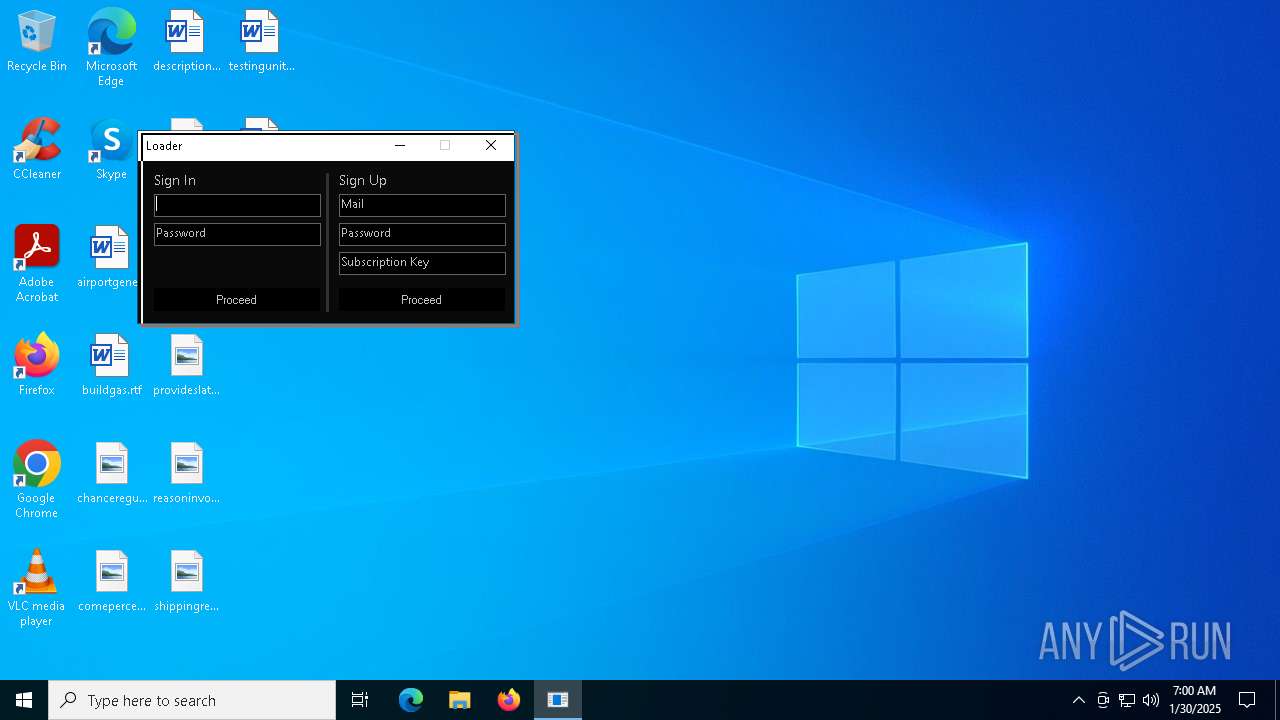Viewport: 1280px width, 720px height.
Task: Select the comeperce image file icon
Action: (x=111, y=582)
